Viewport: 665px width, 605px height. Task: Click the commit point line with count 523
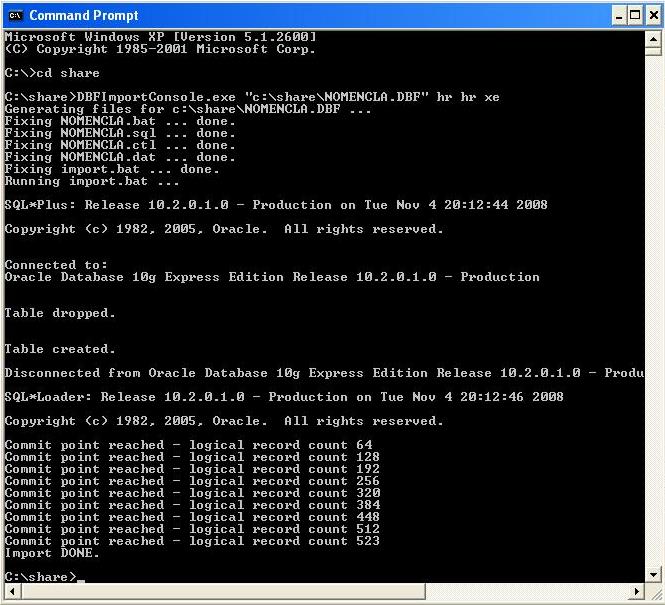click(192, 541)
